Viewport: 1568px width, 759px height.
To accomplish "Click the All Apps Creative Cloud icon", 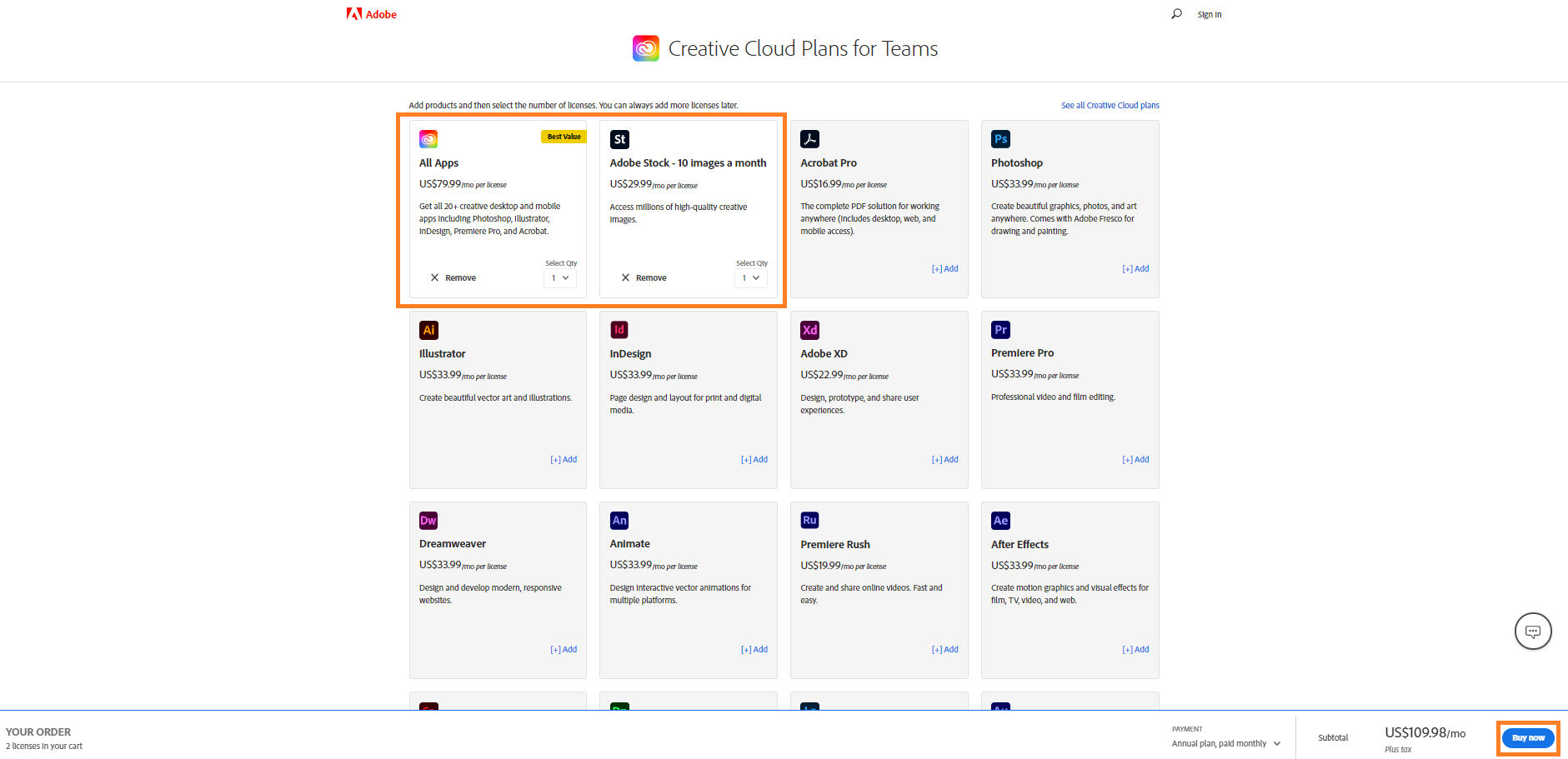I will (x=428, y=139).
